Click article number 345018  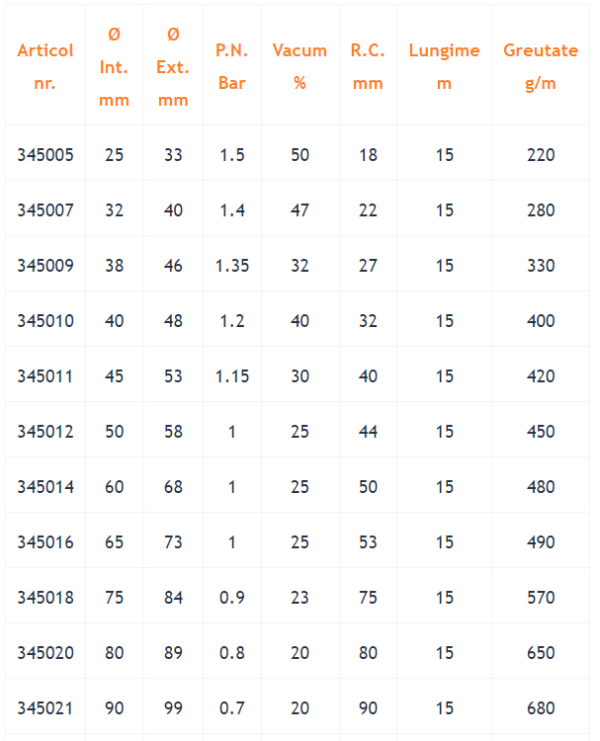(x=45, y=597)
